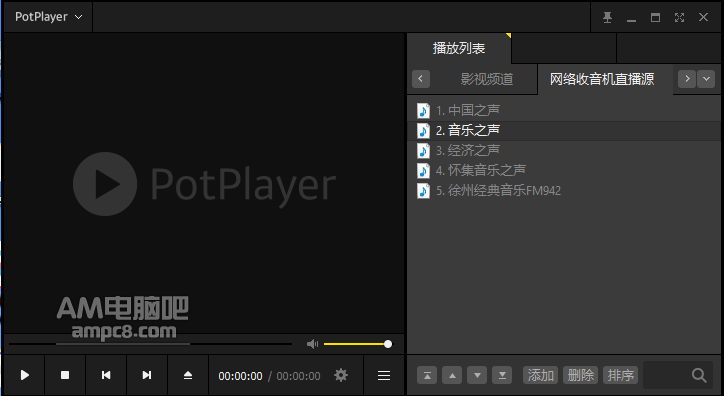Open the control panel gear icon
This screenshot has width=724, height=396.
(x=341, y=375)
